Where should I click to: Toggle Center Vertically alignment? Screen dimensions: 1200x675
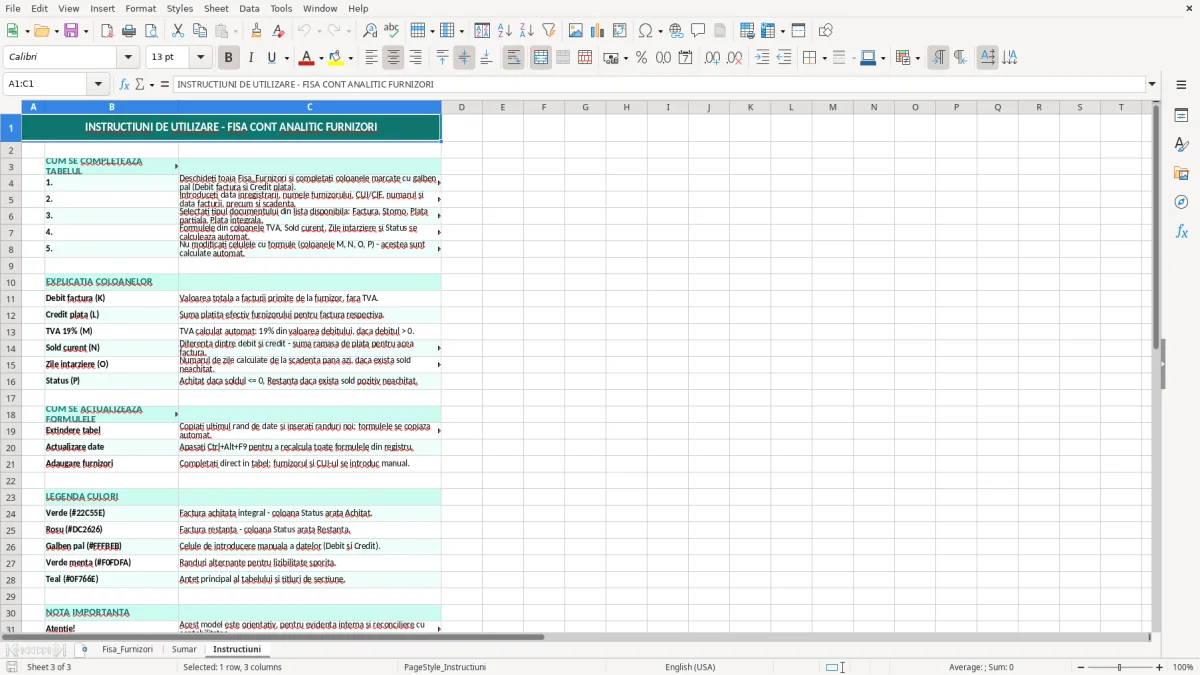coord(464,58)
